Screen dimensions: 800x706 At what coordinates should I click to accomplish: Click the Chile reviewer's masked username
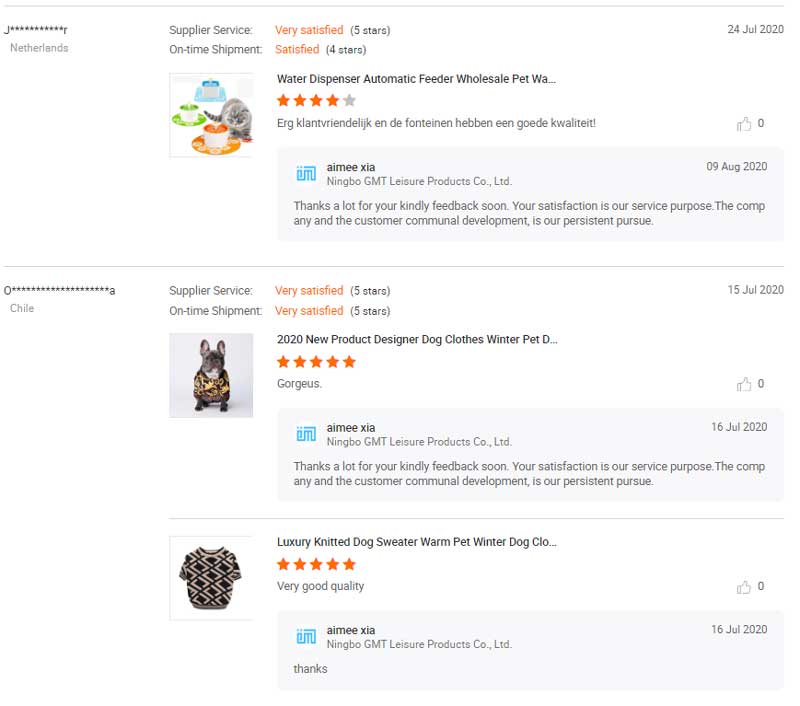pyautogui.click(x=60, y=290)
